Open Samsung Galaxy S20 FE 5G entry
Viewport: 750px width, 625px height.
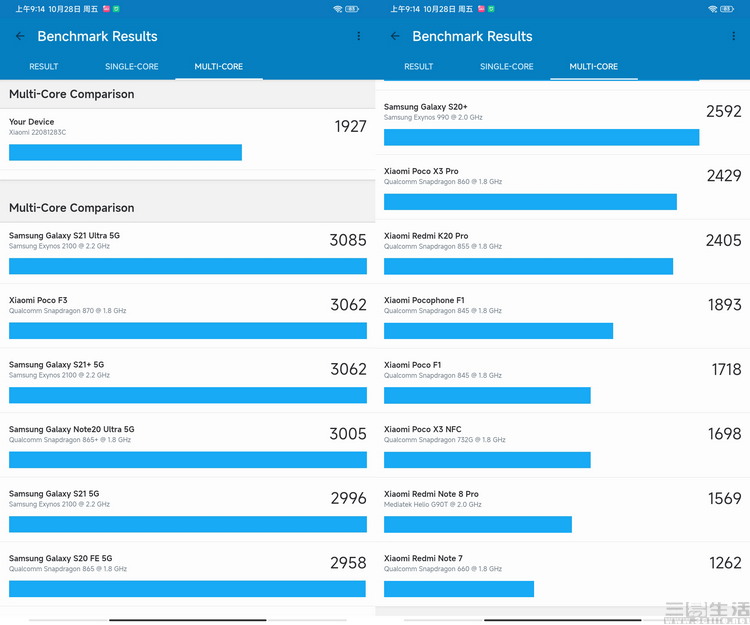coord(188,575)
